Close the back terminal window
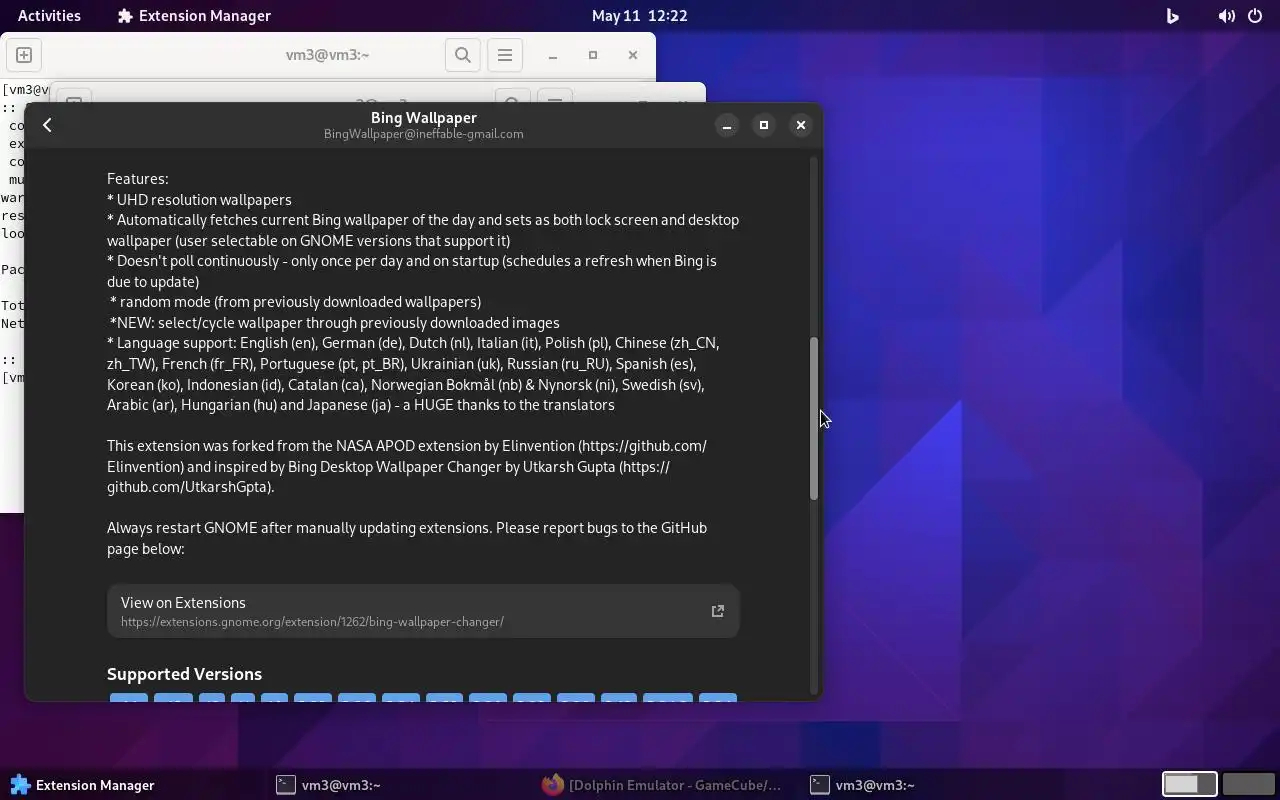1280x800 pixels. click(x=633, y=55)
